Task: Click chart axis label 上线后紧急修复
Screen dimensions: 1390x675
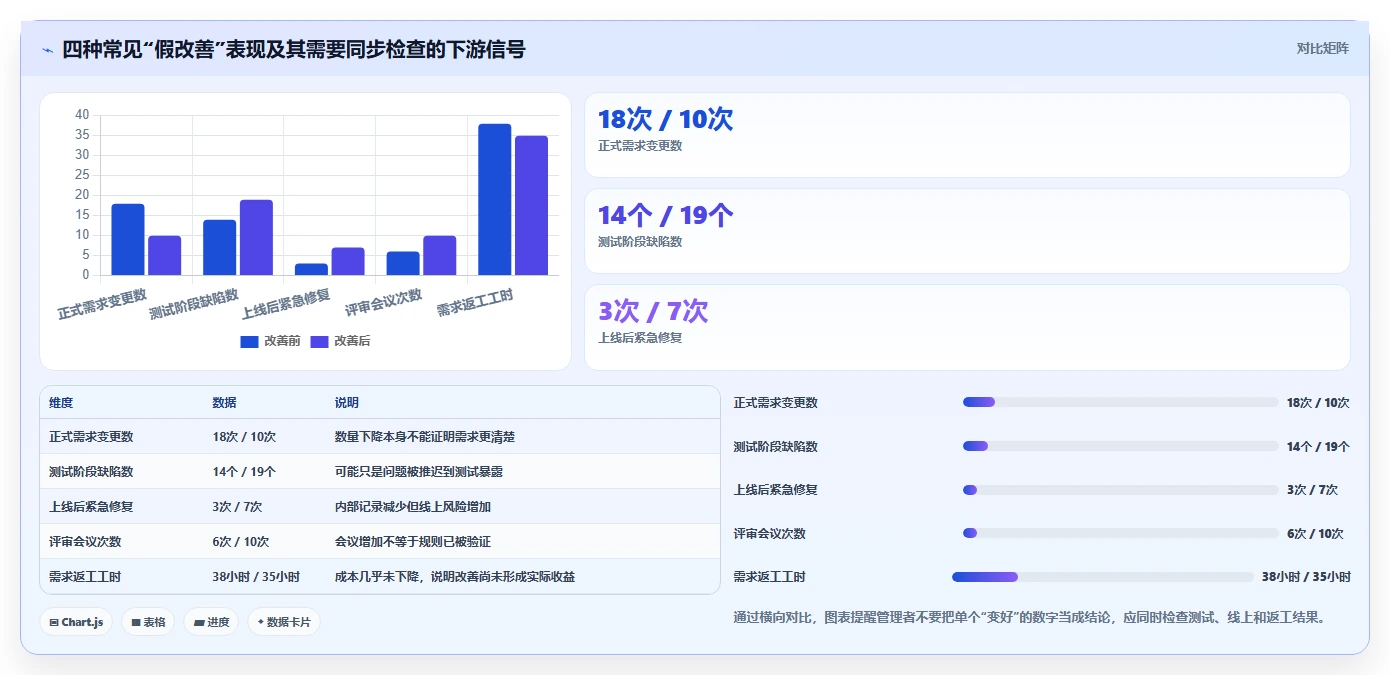Action: pos(286,304)
